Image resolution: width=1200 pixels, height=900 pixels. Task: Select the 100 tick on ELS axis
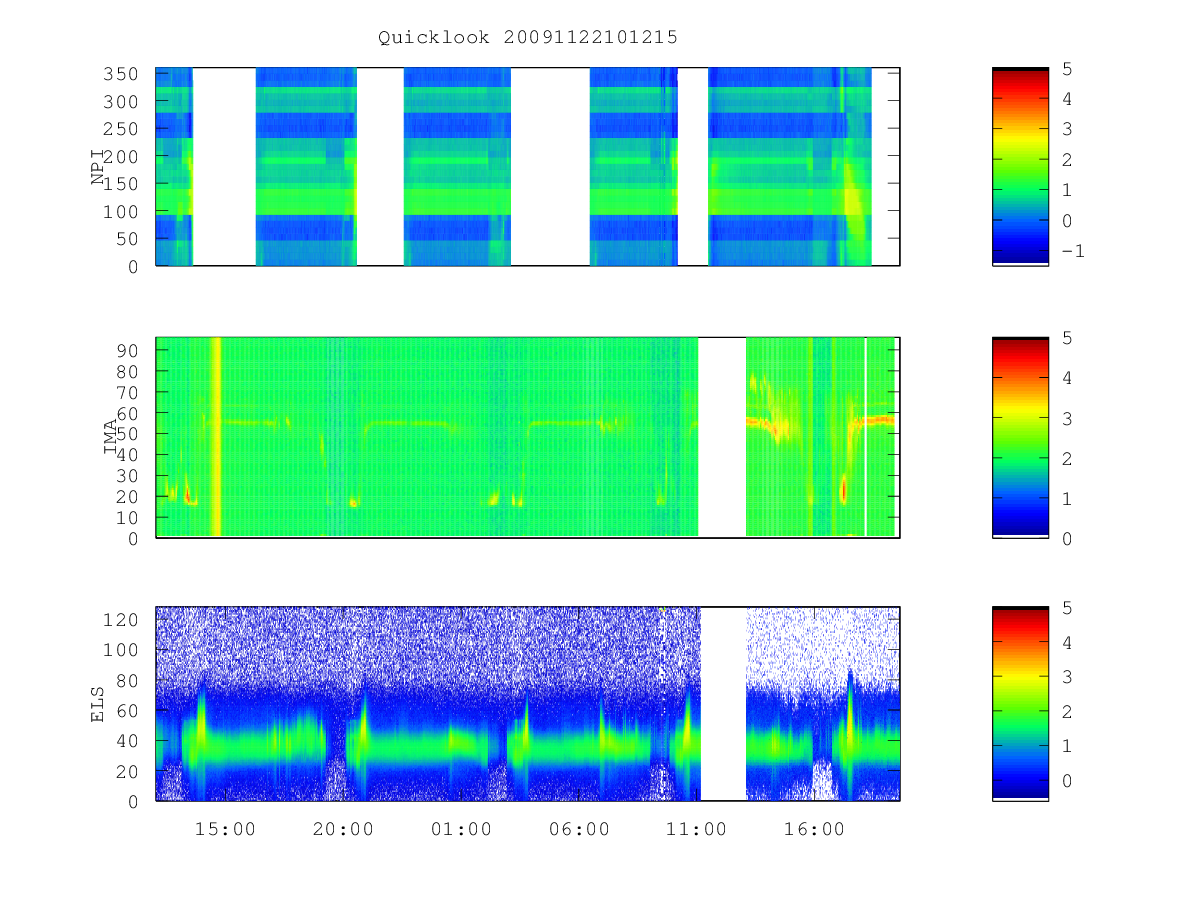[x=122, y=650]
